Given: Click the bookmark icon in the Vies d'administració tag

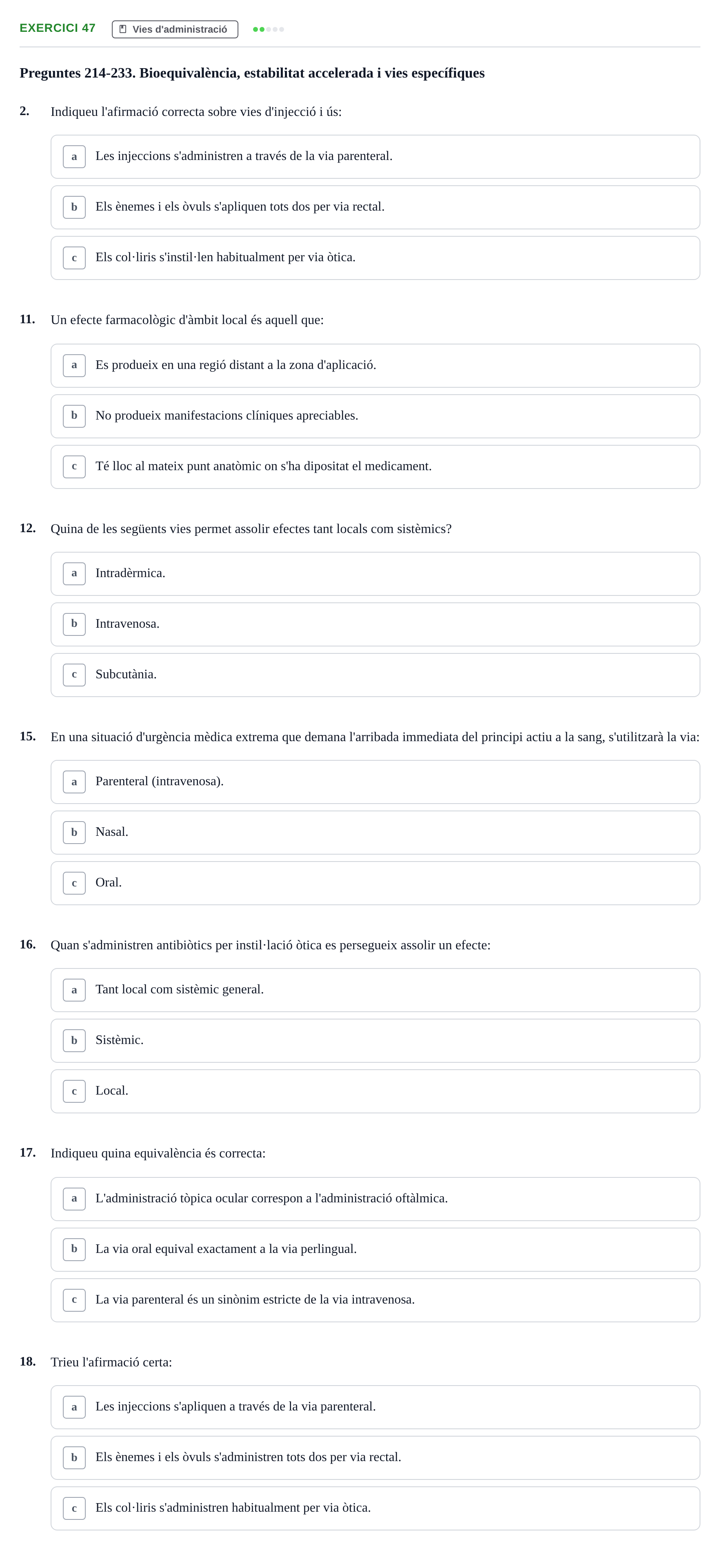Looking at the screenshot, I should [x=123, y=29].
